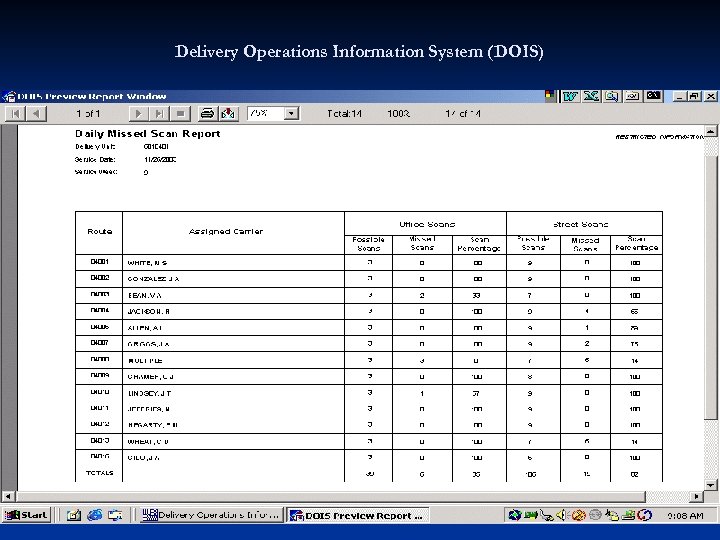This screenshot has width=720, height=540.
Task: Minimize the DOIS Preview Report window
Action: click(x=680, y=96)
